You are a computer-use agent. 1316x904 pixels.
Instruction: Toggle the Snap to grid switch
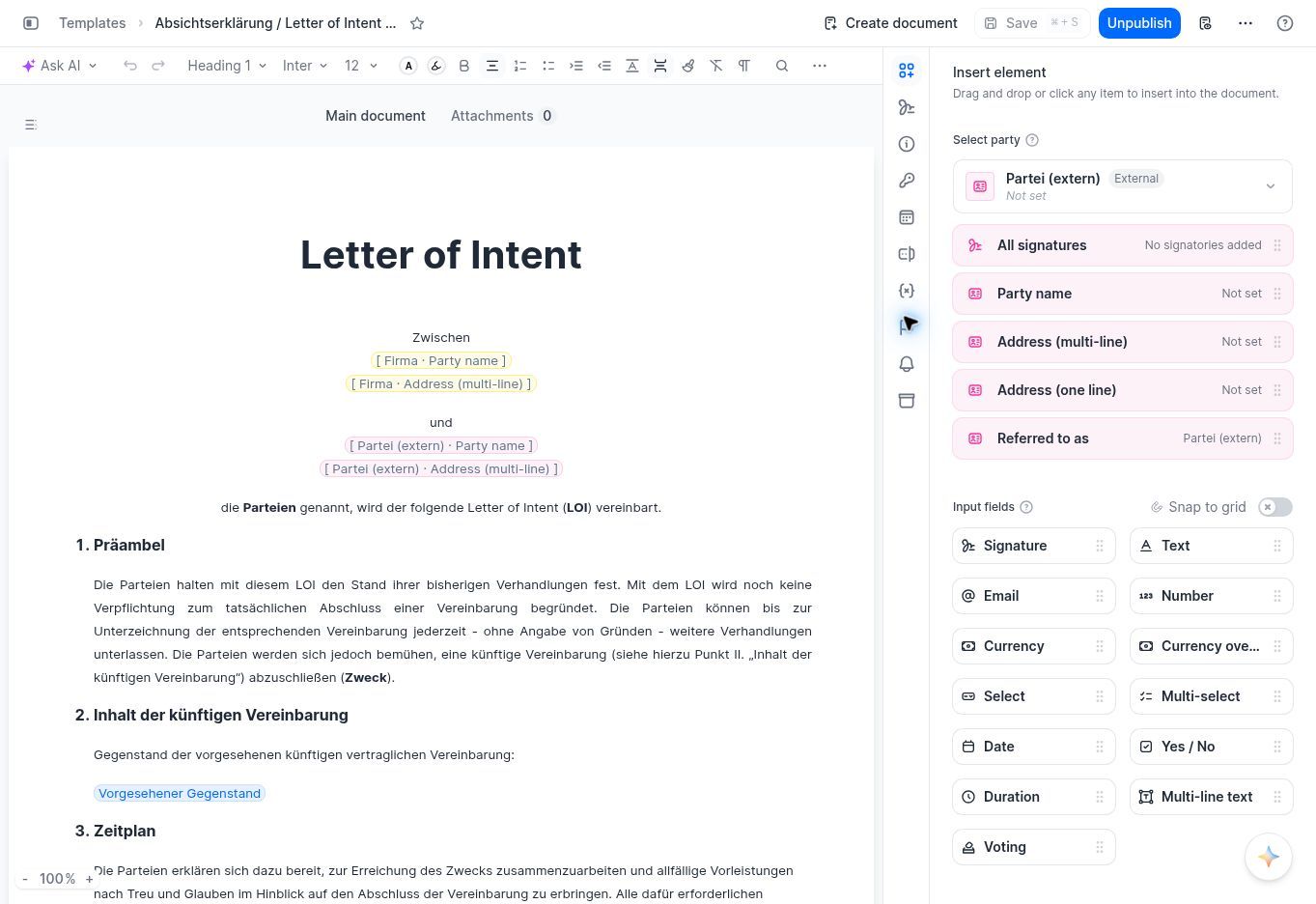(1275, 507)
